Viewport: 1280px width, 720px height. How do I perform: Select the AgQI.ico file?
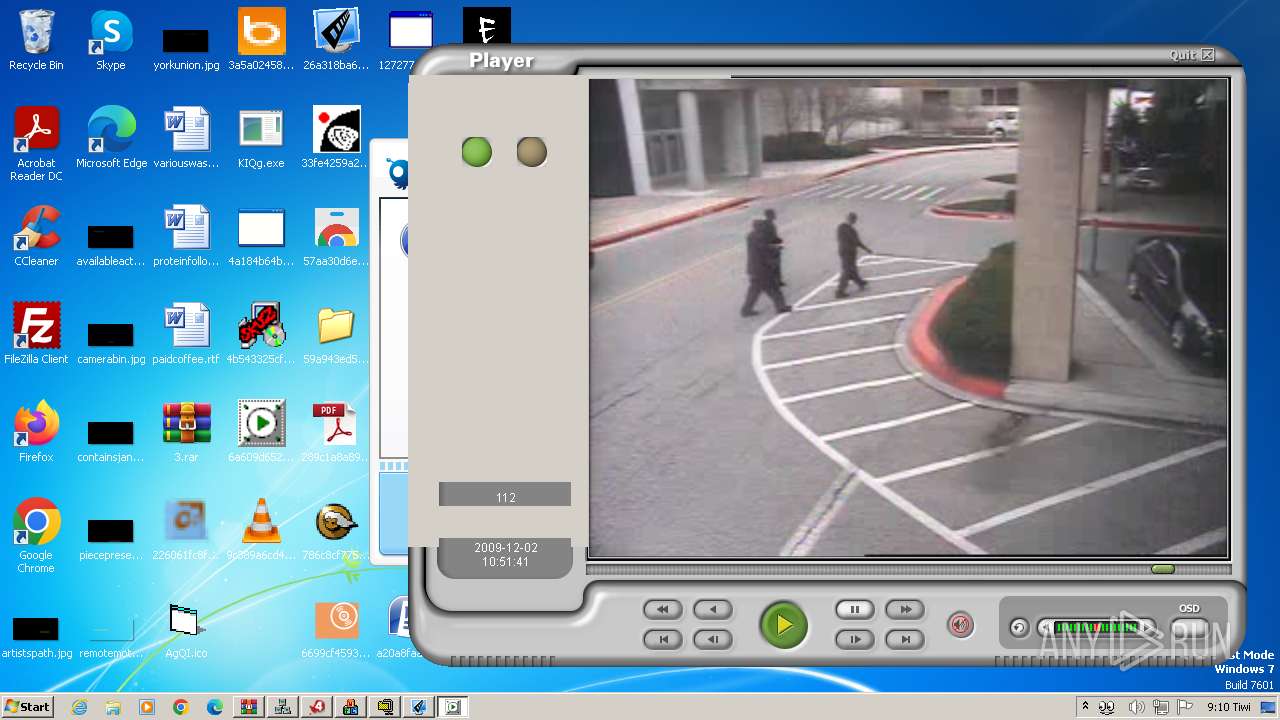186,628
